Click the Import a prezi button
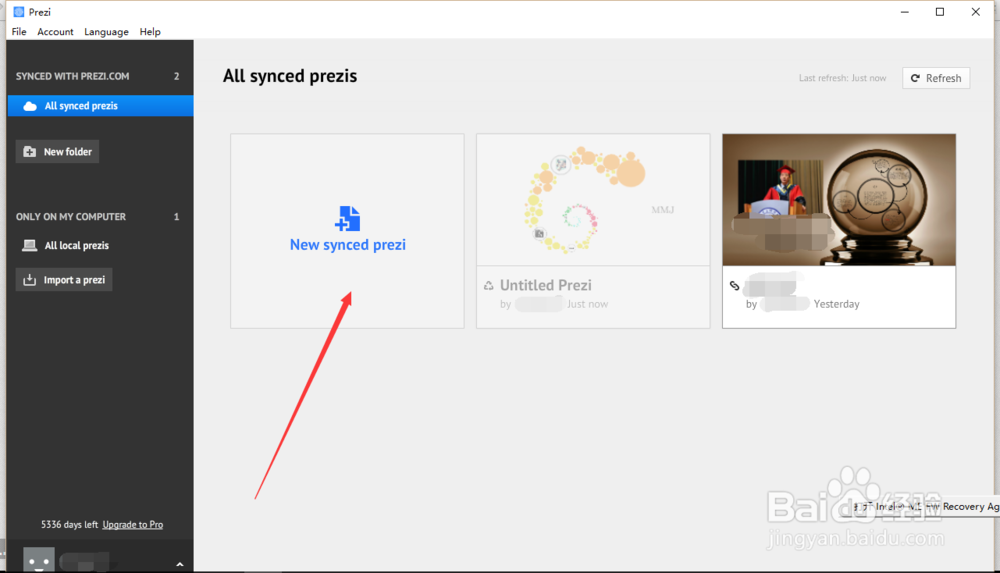The height and width of the screenshot is (573, 1000). (x=64, y=280)
